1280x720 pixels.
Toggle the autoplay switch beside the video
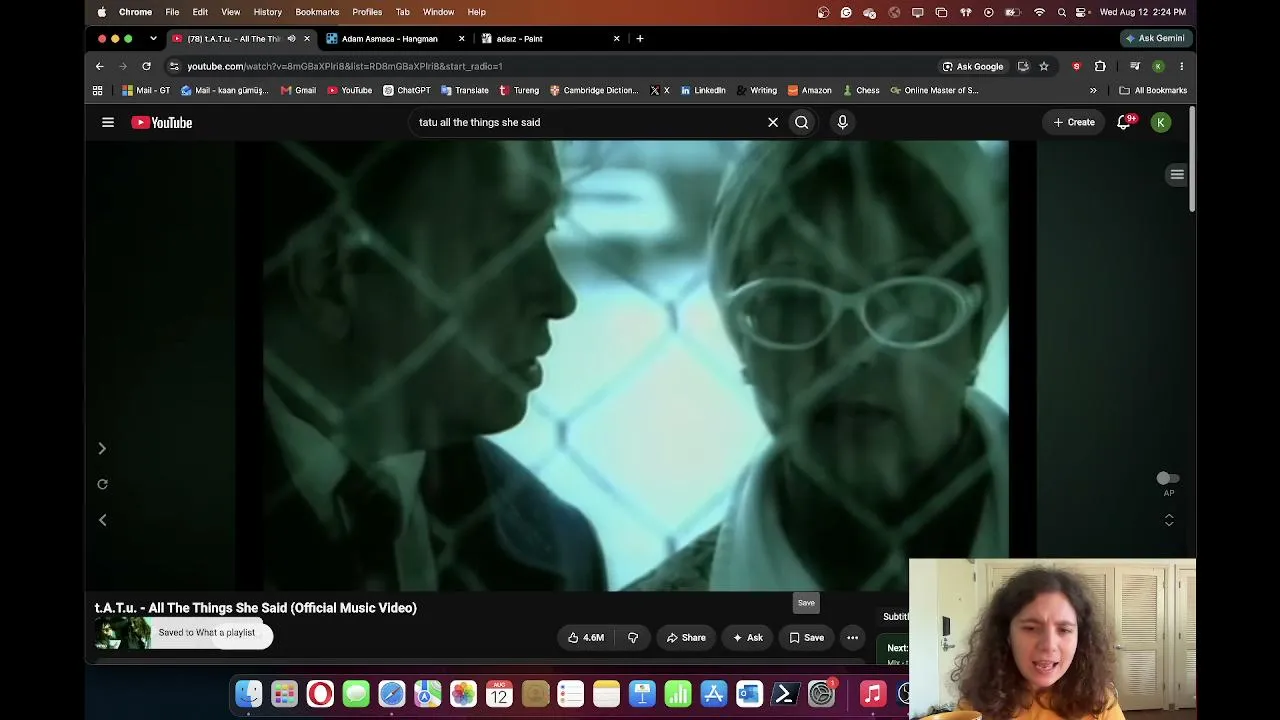coord(1168,479)
